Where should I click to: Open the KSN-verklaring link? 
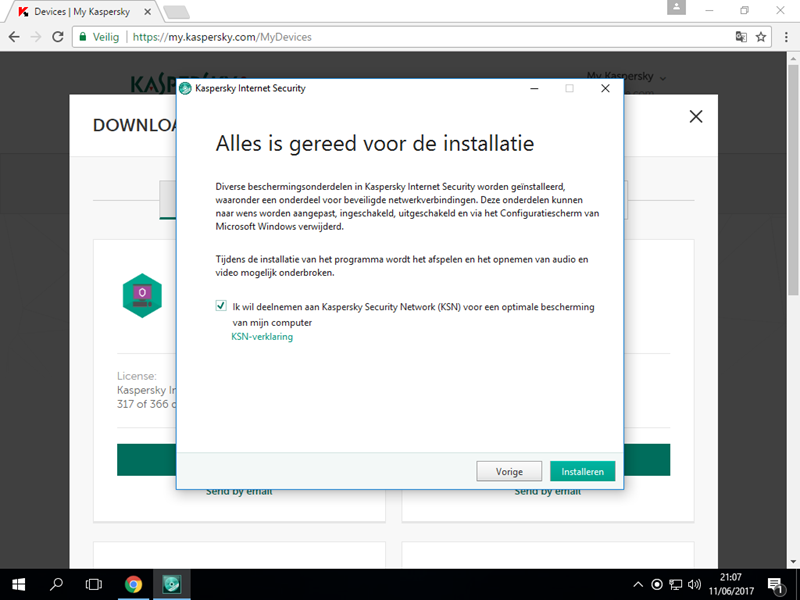[262, 337]
